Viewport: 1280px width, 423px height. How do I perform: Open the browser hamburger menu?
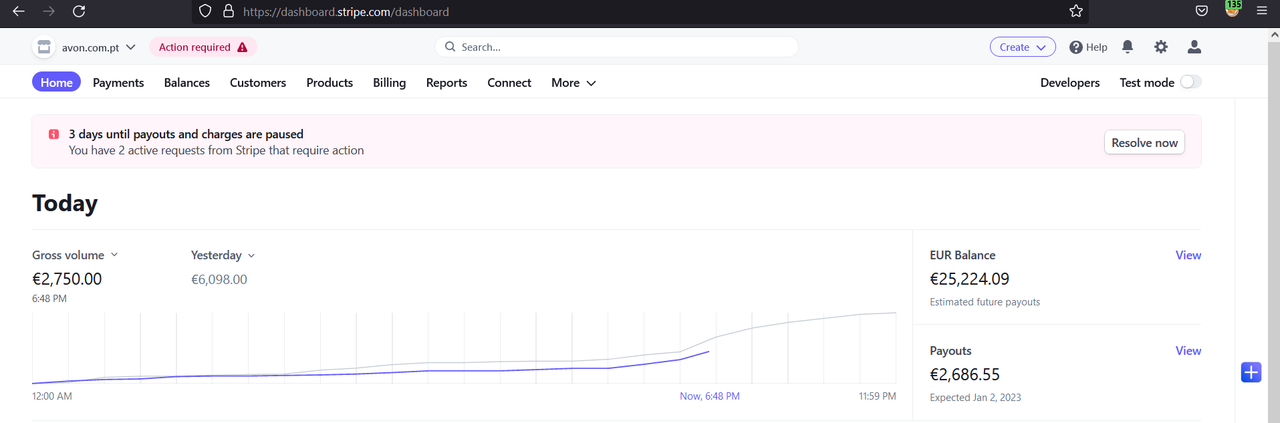click(1262, 11)
